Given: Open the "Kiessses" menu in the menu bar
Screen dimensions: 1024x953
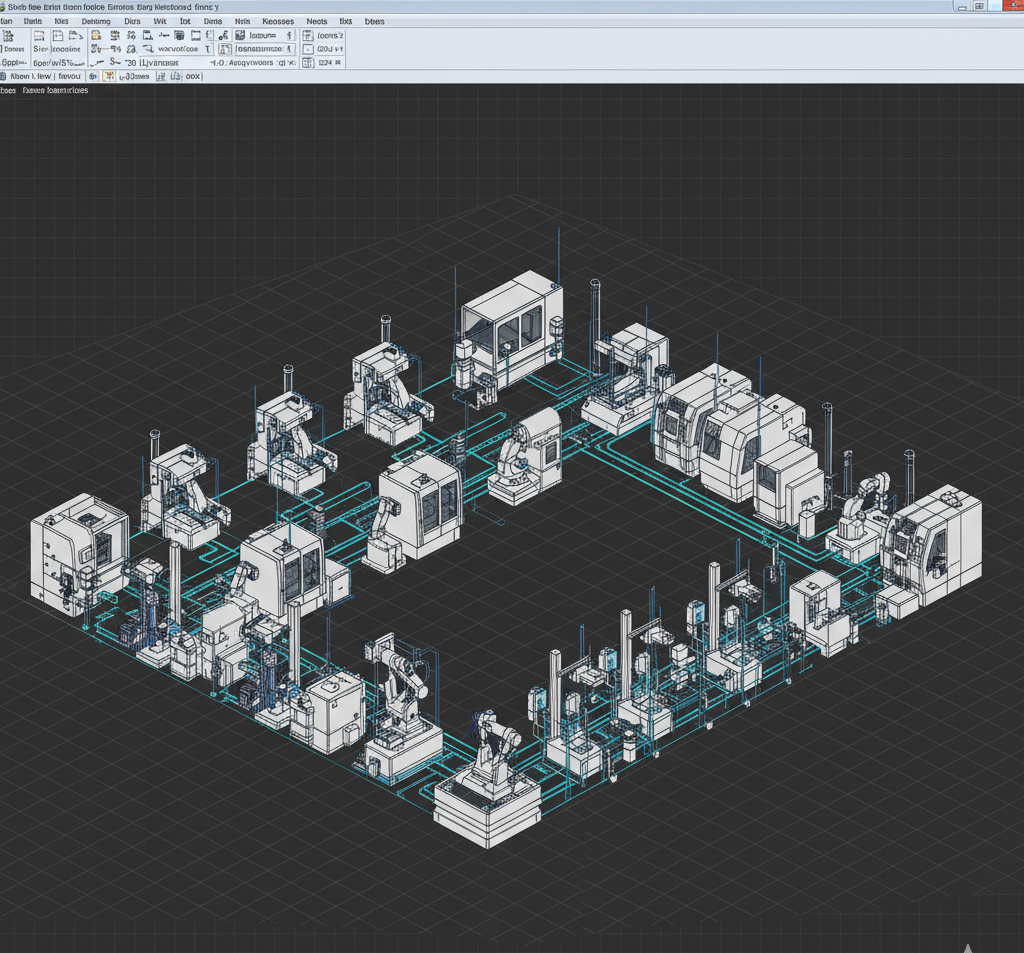Looking at the screenshot, I should click(278, 20).
